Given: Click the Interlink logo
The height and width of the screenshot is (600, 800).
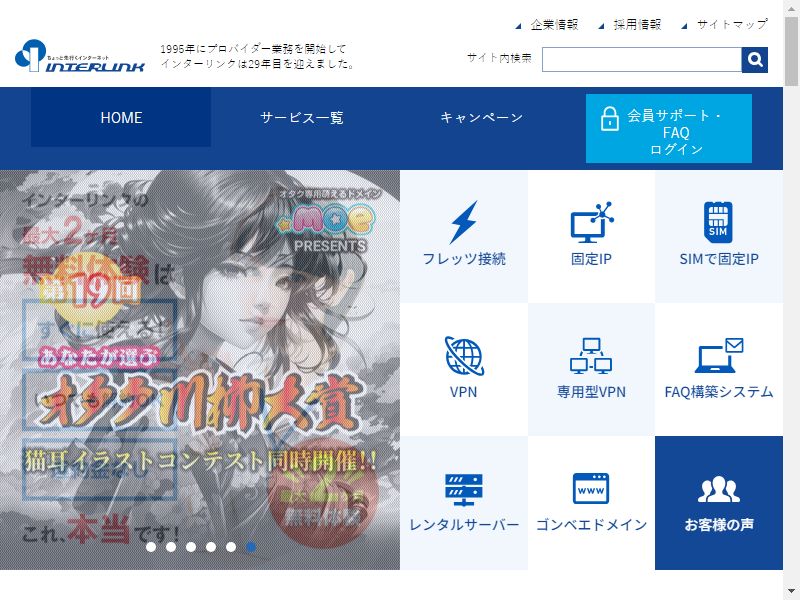Looking at the screenshot, I should [80, 56].
